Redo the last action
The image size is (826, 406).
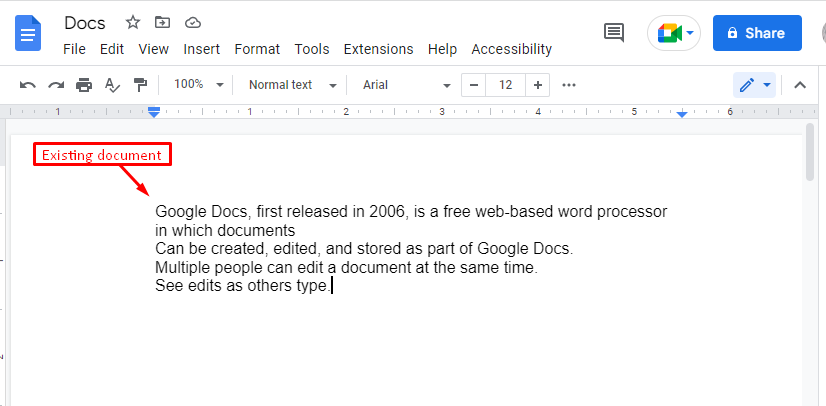pyautogui.click(x=56, y=85)
